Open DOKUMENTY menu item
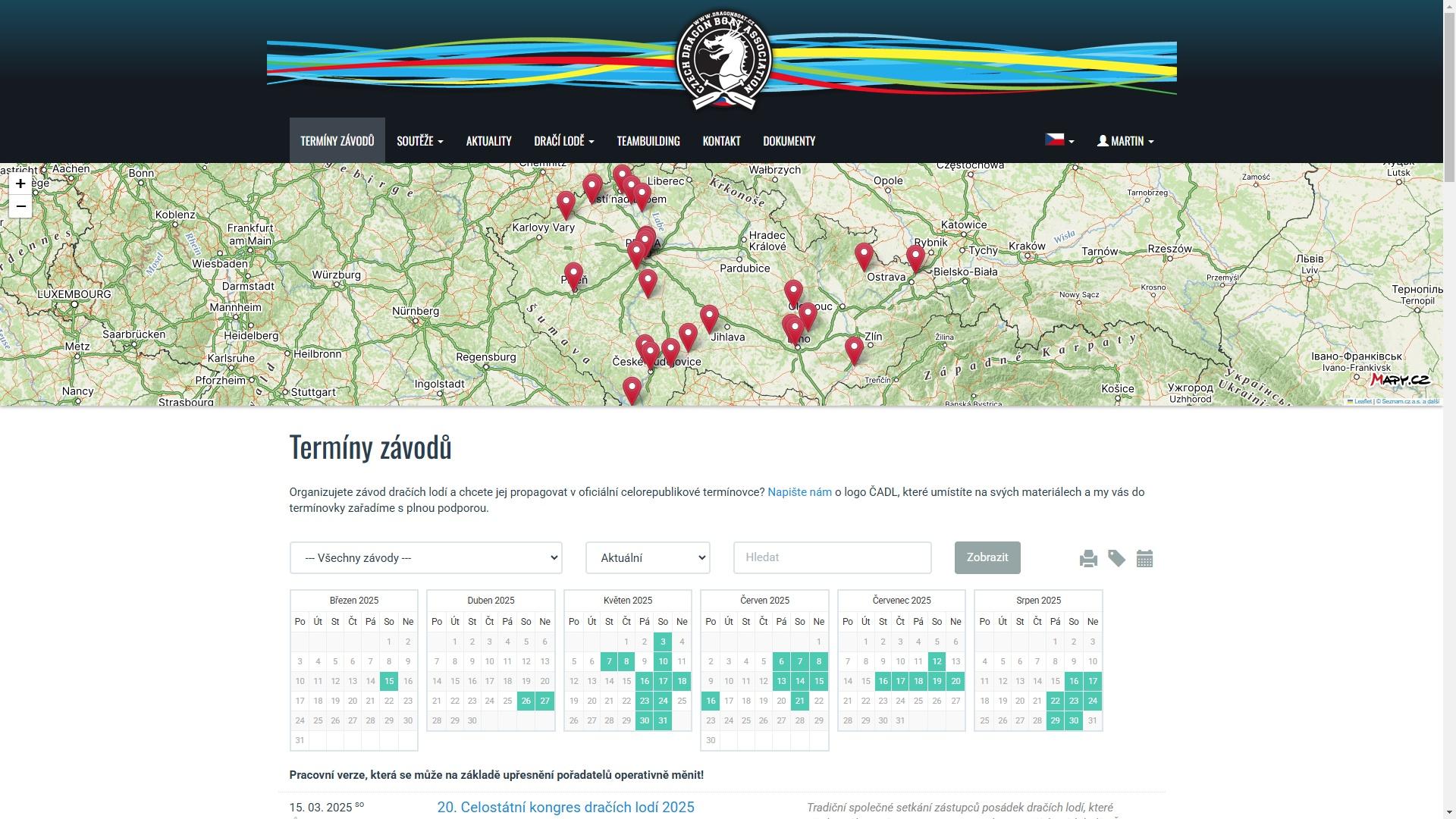This screenshot has width=1456, height=819. click(789, 141)
